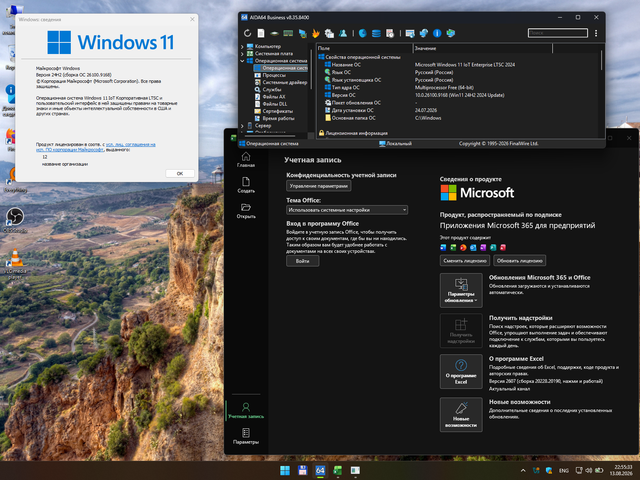Open the three-dot menu in AIDA64 toolbar
640x480 pixels.
tap(596, 33)
